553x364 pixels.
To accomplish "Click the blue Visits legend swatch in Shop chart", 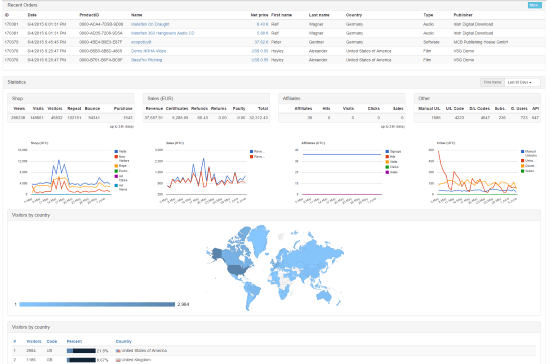I will 116,151.
